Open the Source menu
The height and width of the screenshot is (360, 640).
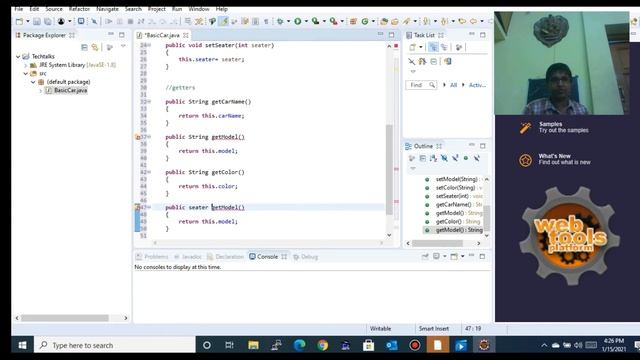(x=54, y=9)
